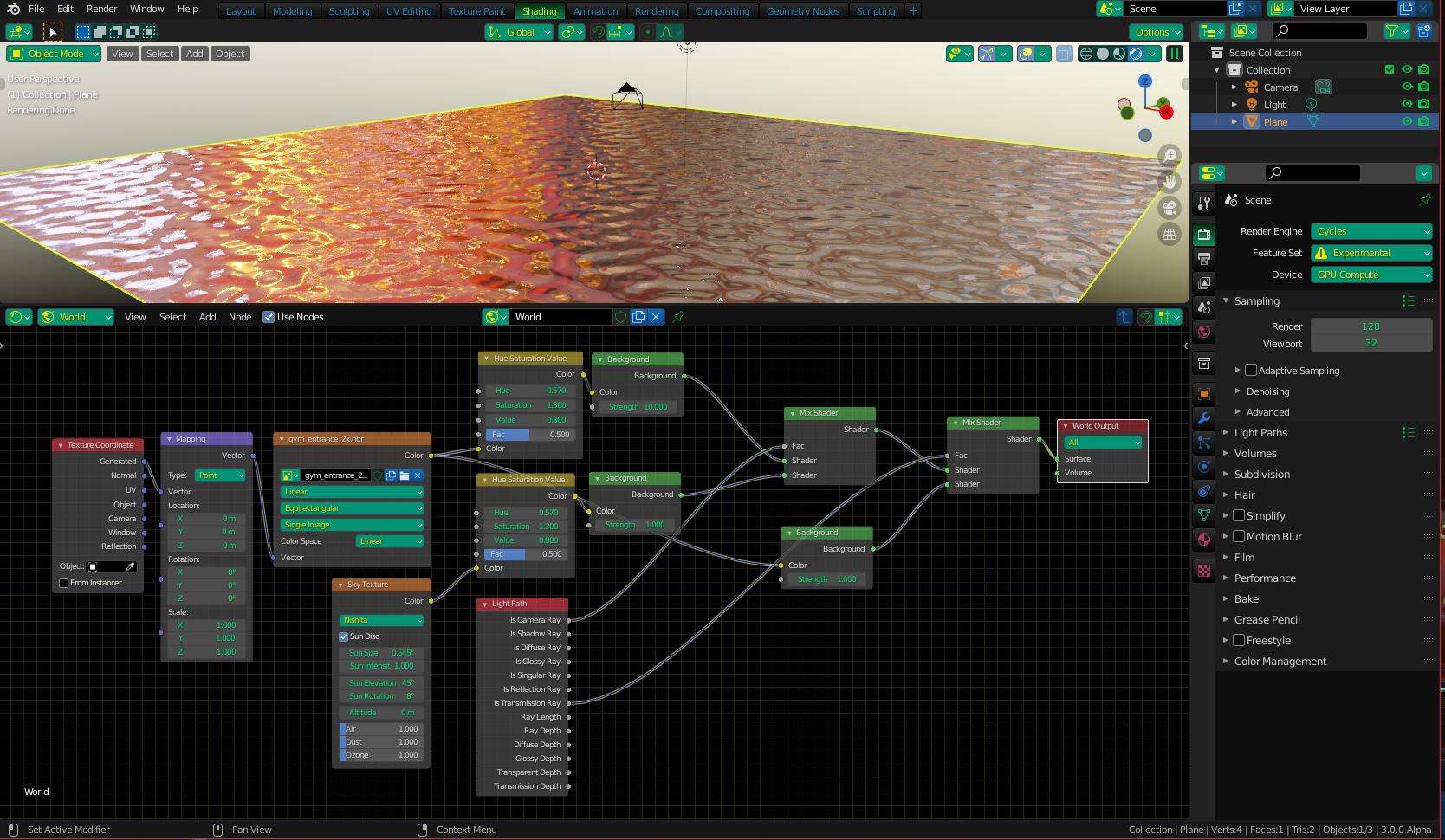
Task: Open the Output properties tab
Action: [x=1203, y=259]
